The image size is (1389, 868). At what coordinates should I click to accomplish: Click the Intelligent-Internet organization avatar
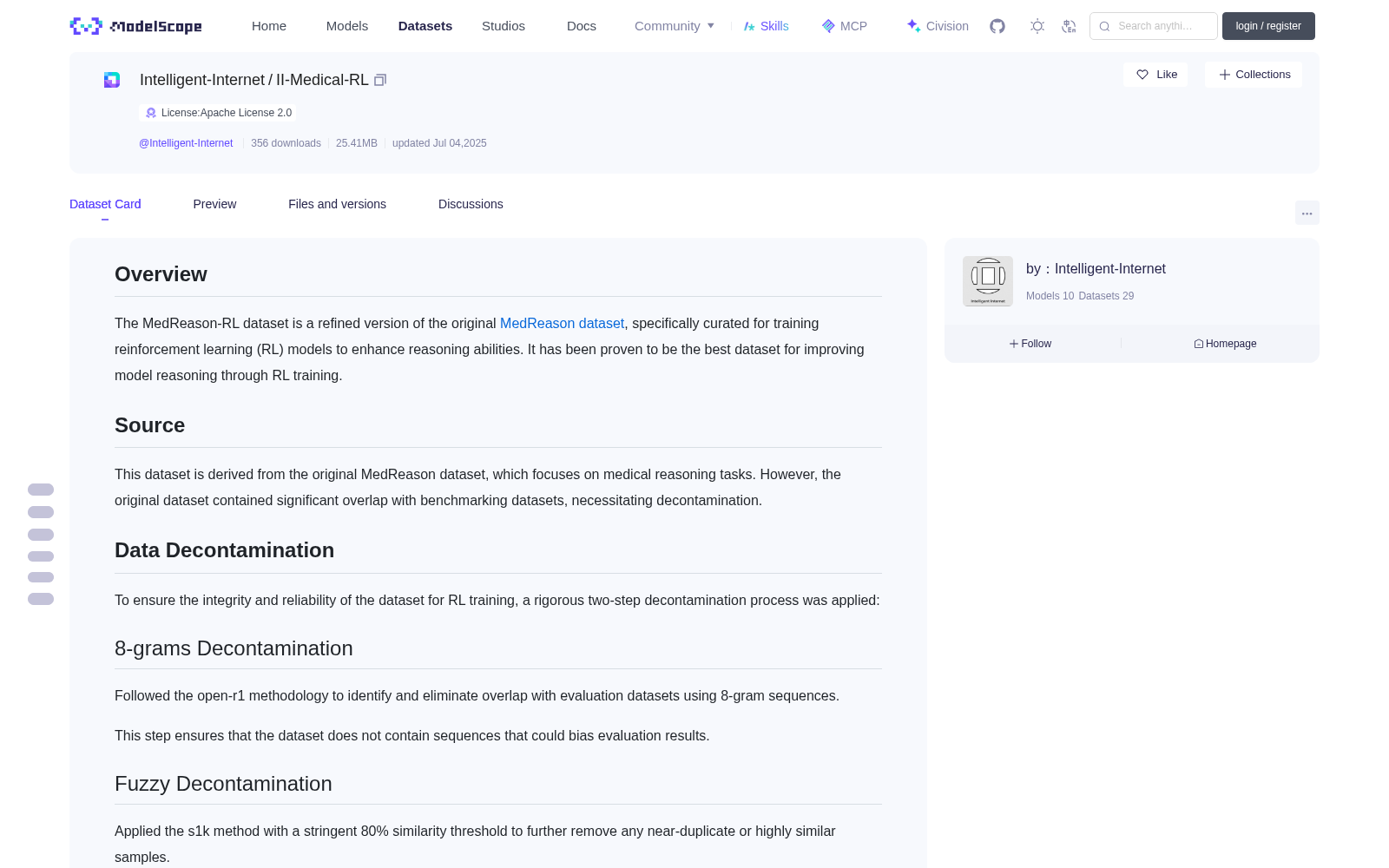[x=988, y=281]
